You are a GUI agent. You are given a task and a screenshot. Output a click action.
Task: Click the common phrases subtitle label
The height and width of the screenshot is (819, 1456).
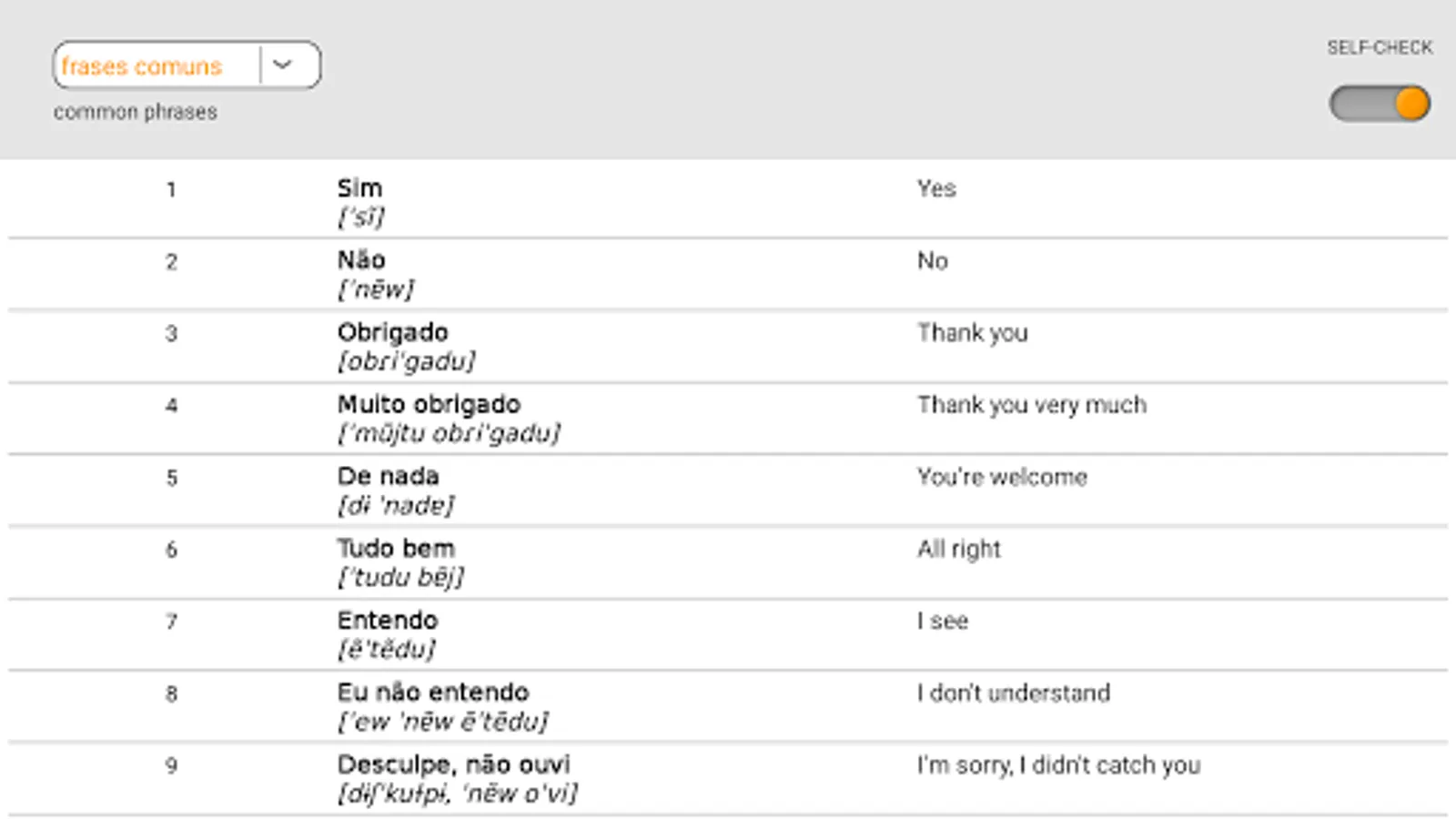click(x=136, y=112)
